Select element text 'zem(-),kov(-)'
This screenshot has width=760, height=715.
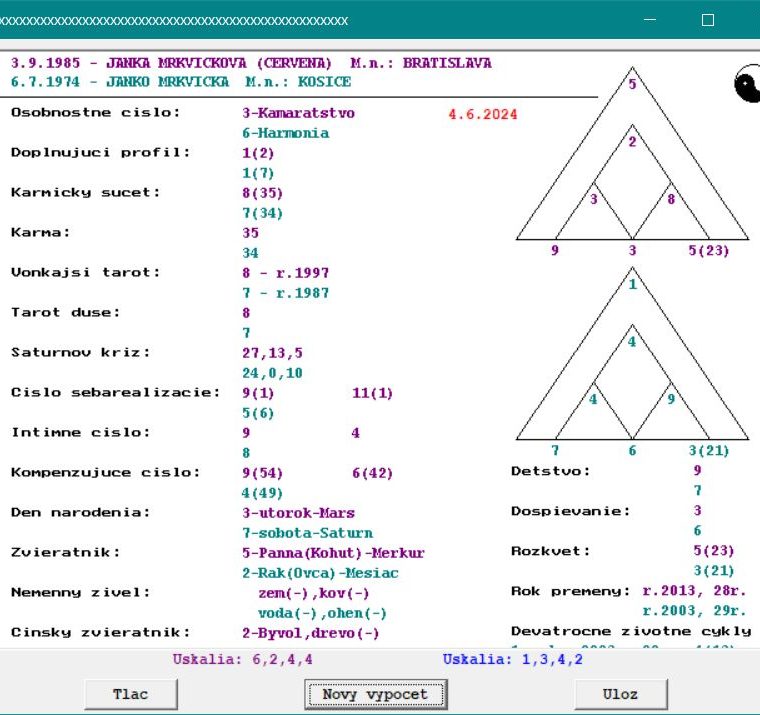coord(314,593)
